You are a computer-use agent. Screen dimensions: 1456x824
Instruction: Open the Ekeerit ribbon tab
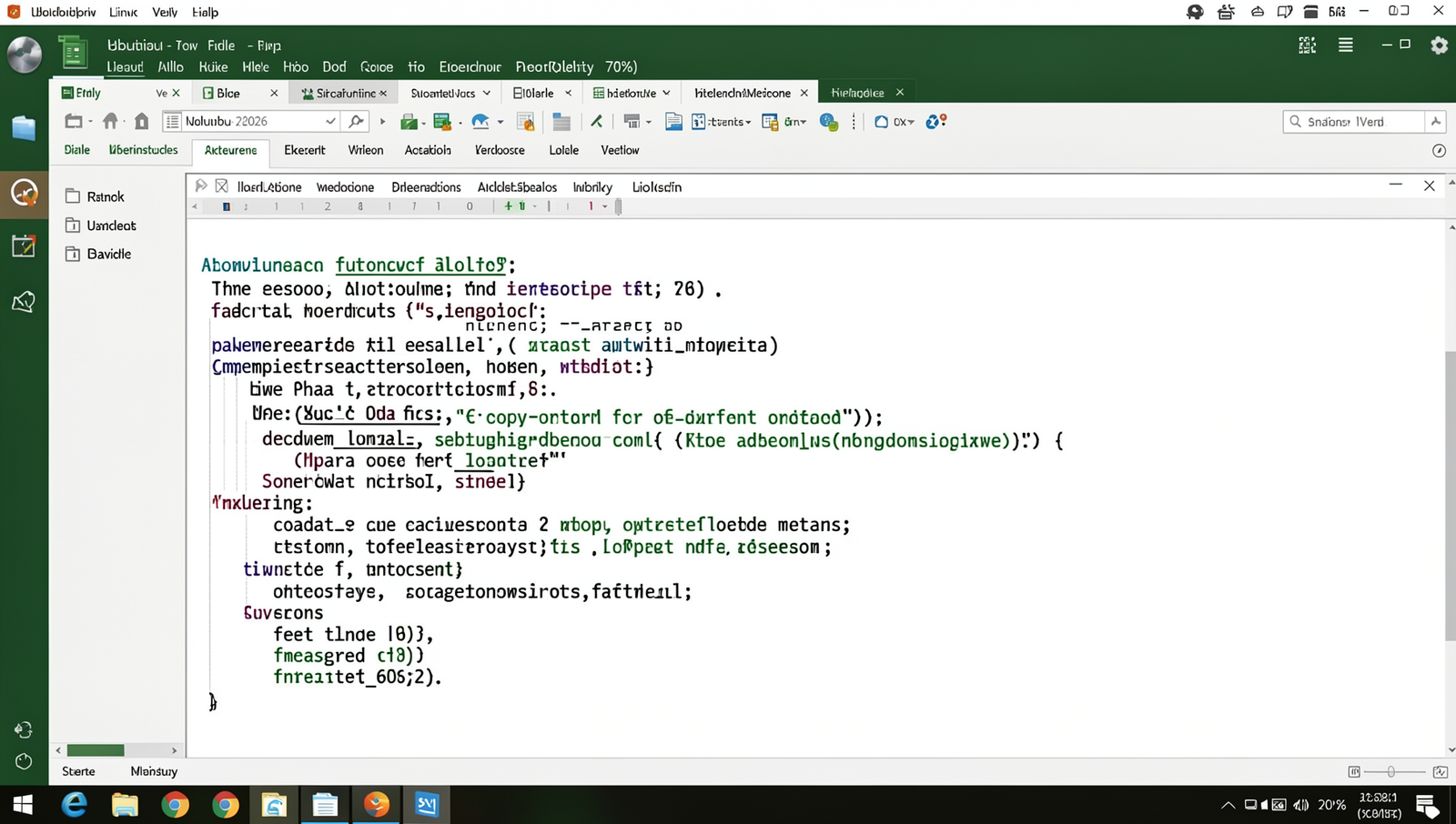click(304, 150)
